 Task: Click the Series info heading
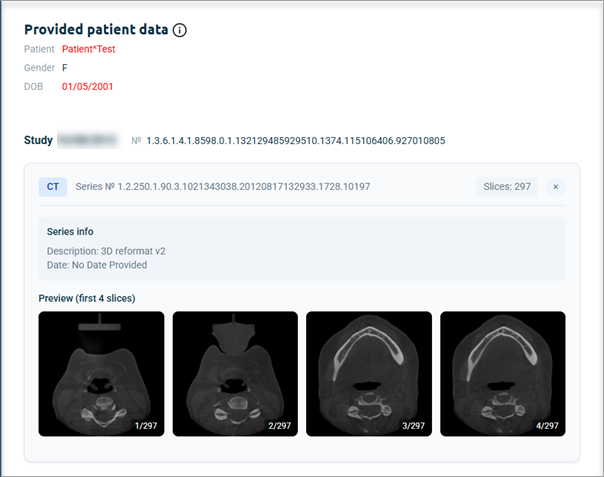pos(70,232)
